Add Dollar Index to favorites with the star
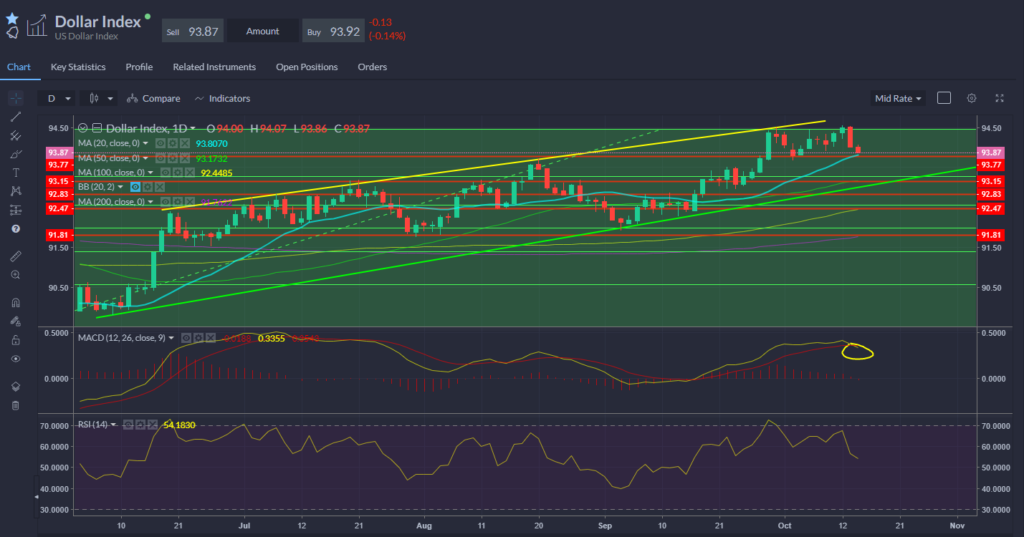1024x537 pixels. click(12, 18)
